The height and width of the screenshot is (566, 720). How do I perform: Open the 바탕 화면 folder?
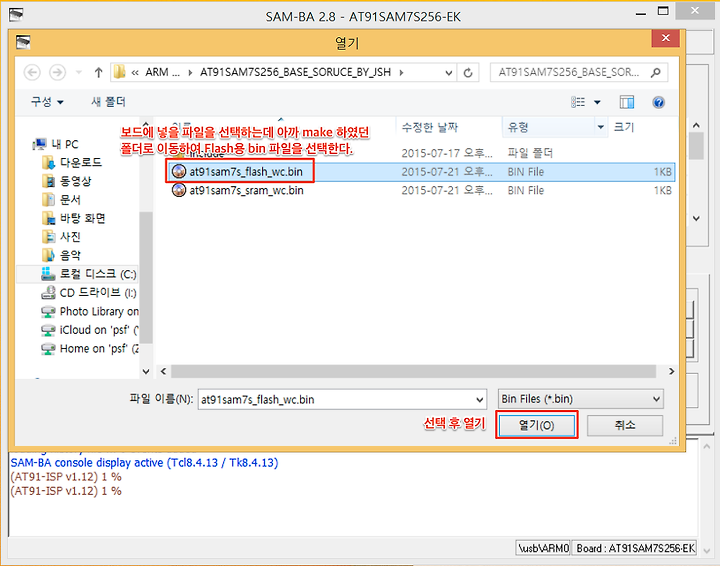click(x=73, y=218)
